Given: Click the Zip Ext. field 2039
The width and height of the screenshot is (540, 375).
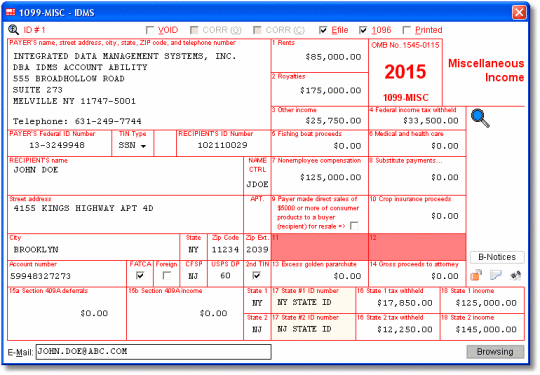Looking at the screenshot, I should [x=257, y=250].
